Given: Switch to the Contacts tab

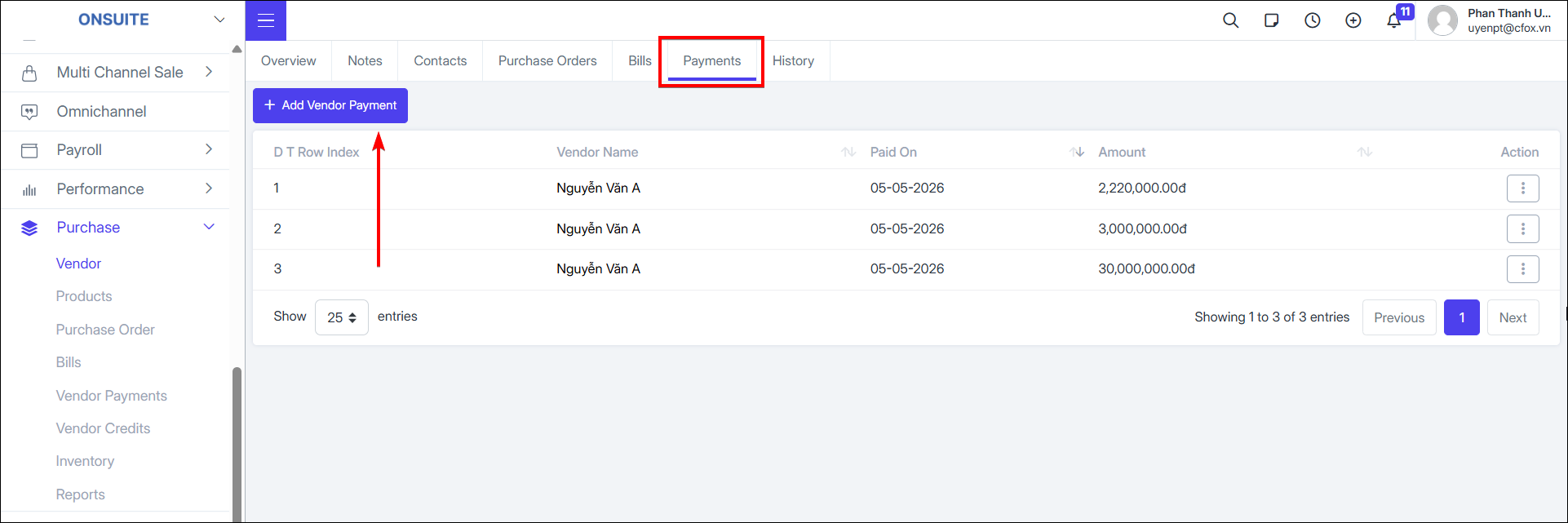Looking at the screenshot, I should 441,61.
